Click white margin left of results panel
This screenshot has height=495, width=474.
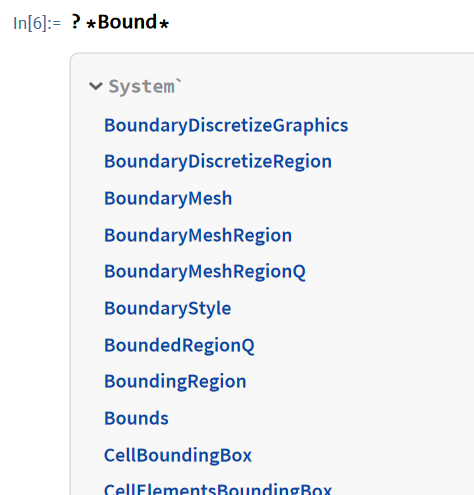[33, 267]
